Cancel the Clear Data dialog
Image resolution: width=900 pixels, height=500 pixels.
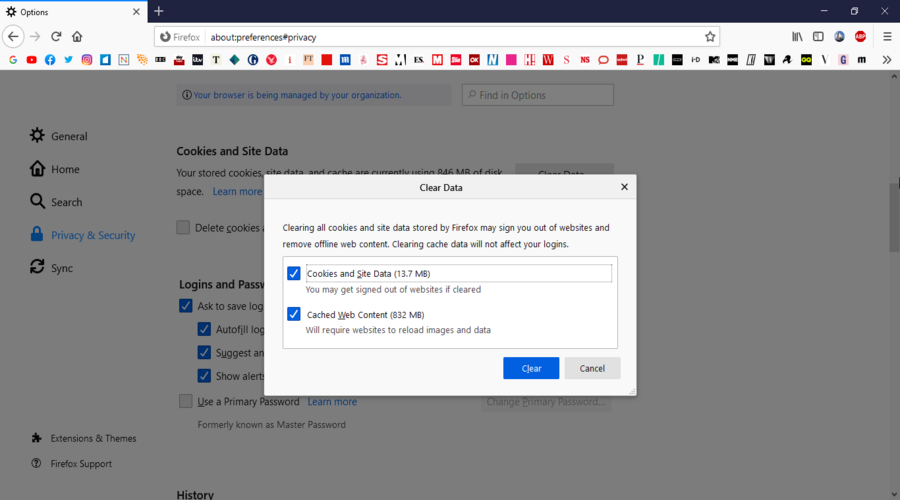coord(592,368)
